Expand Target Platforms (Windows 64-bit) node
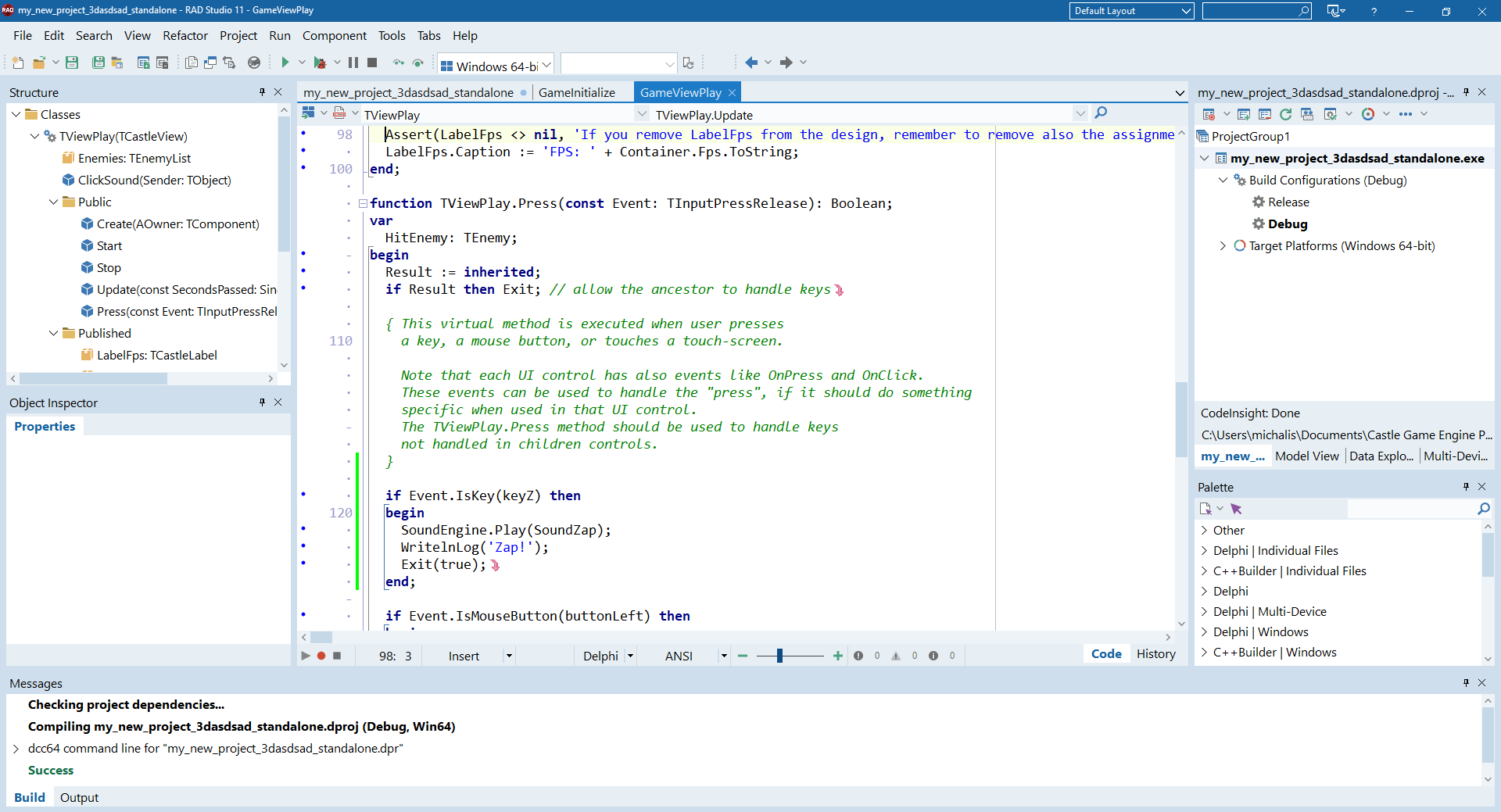Viewport: 1501px width, 812px height. 1223,245
